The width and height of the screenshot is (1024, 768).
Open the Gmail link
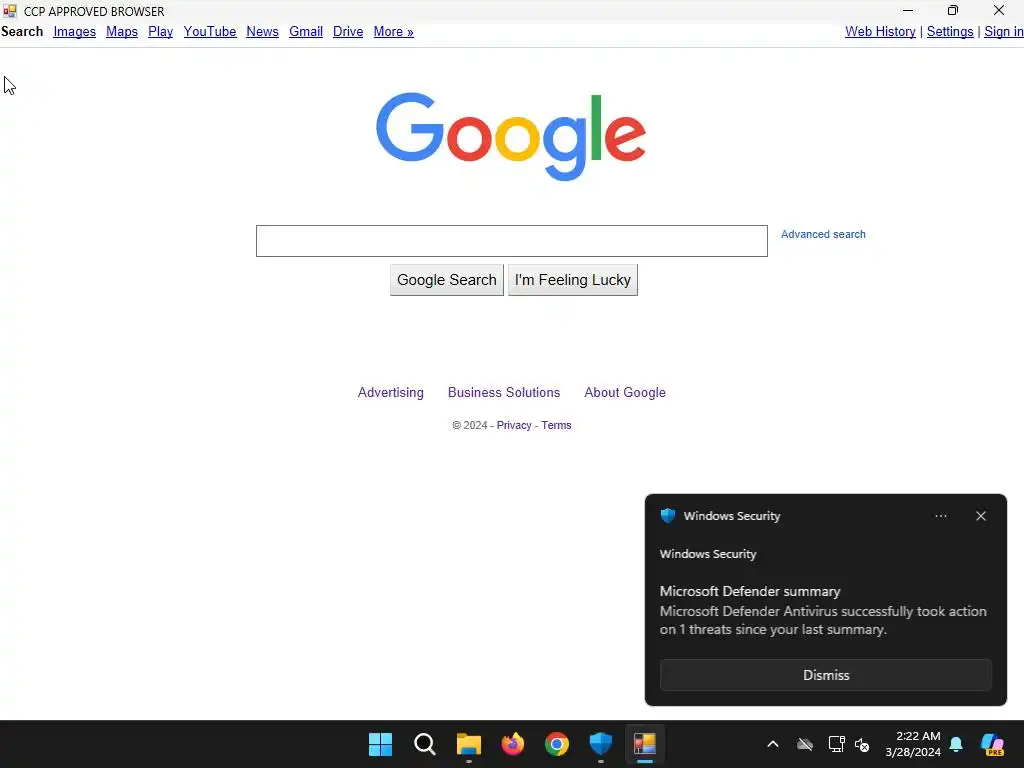[306, 31]
